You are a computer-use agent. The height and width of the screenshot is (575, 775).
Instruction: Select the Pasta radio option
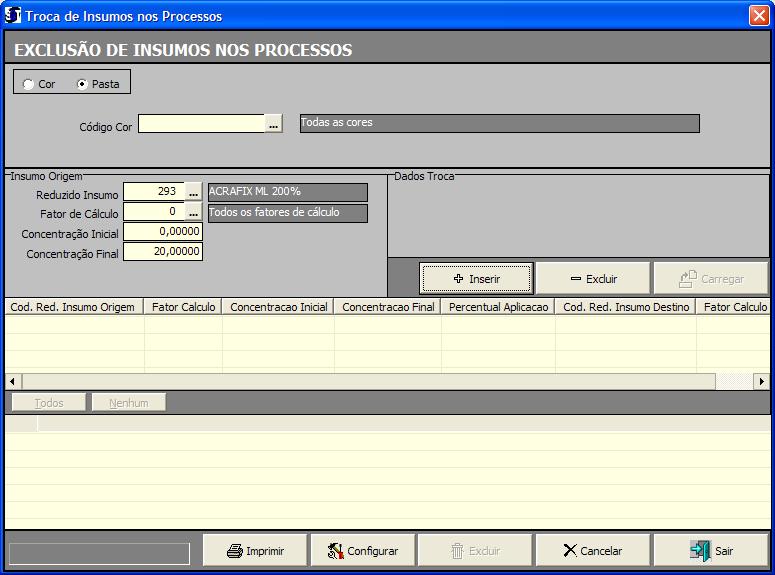click(x=82, y=85)
